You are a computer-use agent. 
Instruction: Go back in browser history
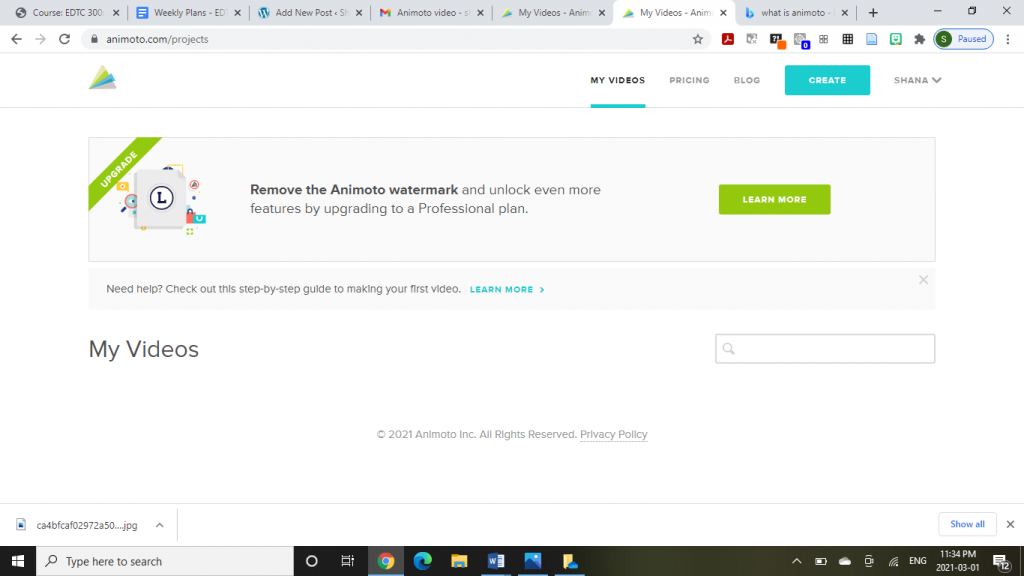click(16, 39)
